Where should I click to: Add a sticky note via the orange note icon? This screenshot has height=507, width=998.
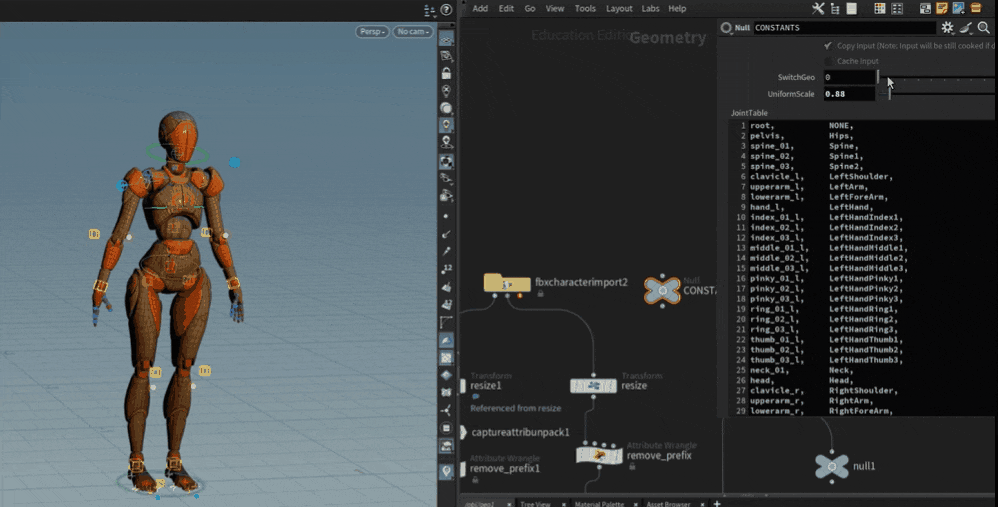(942, 8)
